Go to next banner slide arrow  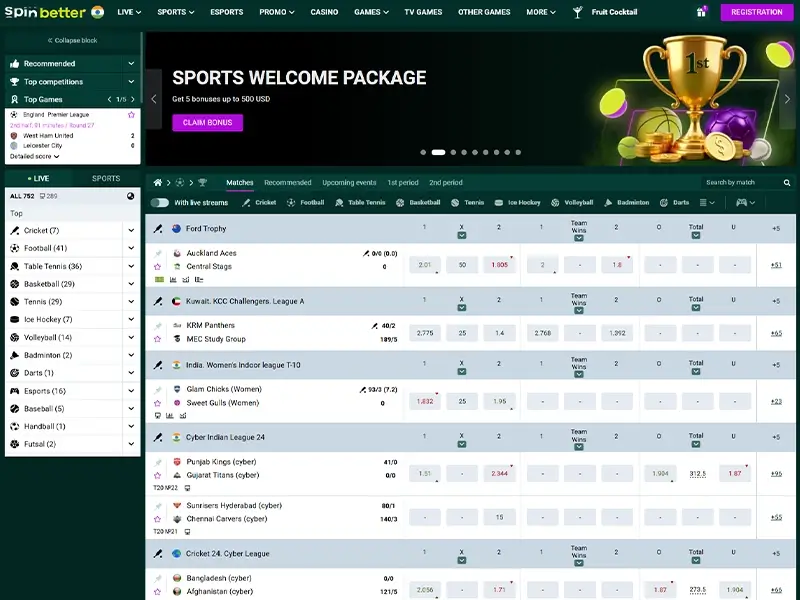[787, 99]
